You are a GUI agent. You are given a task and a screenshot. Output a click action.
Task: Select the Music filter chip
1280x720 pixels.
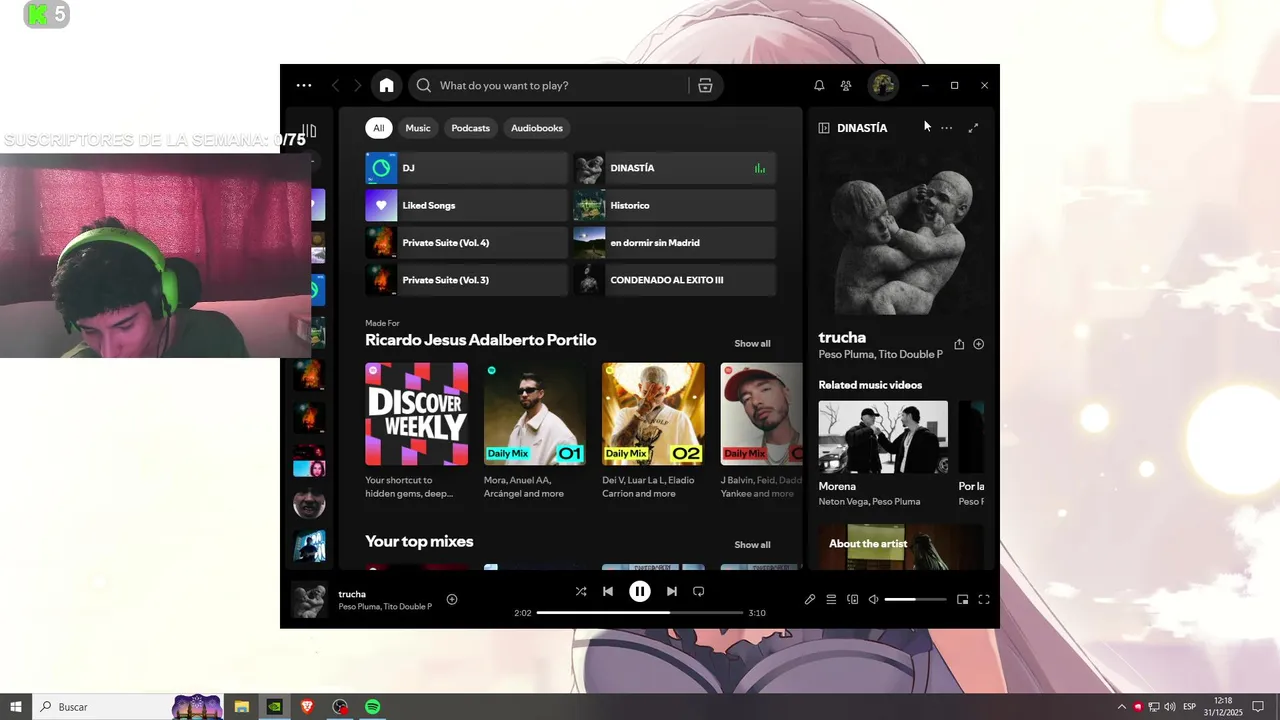[x=418, y=128]
